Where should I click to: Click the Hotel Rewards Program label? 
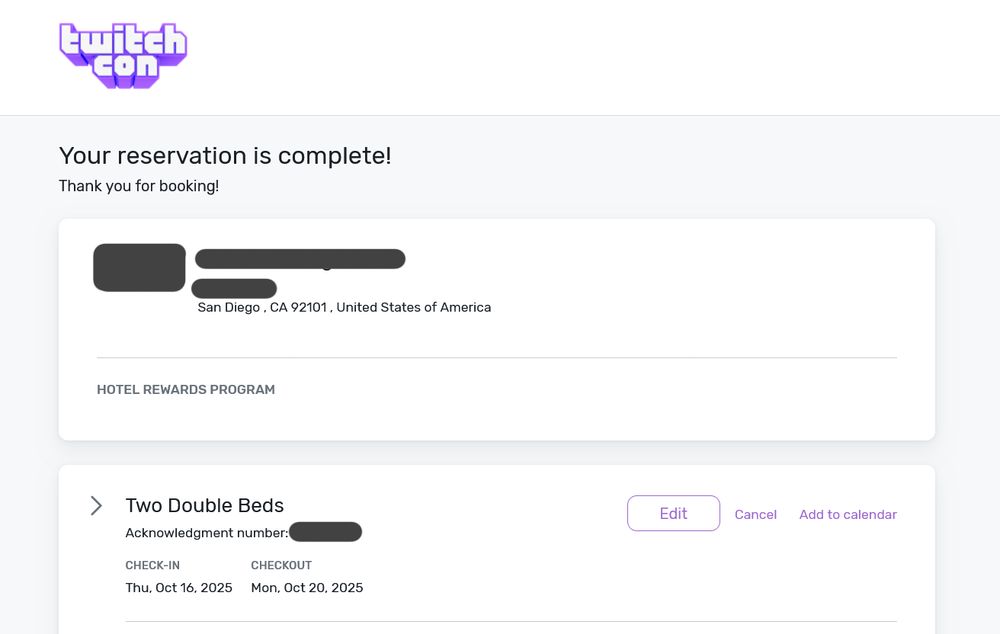[x=186, y=390]
